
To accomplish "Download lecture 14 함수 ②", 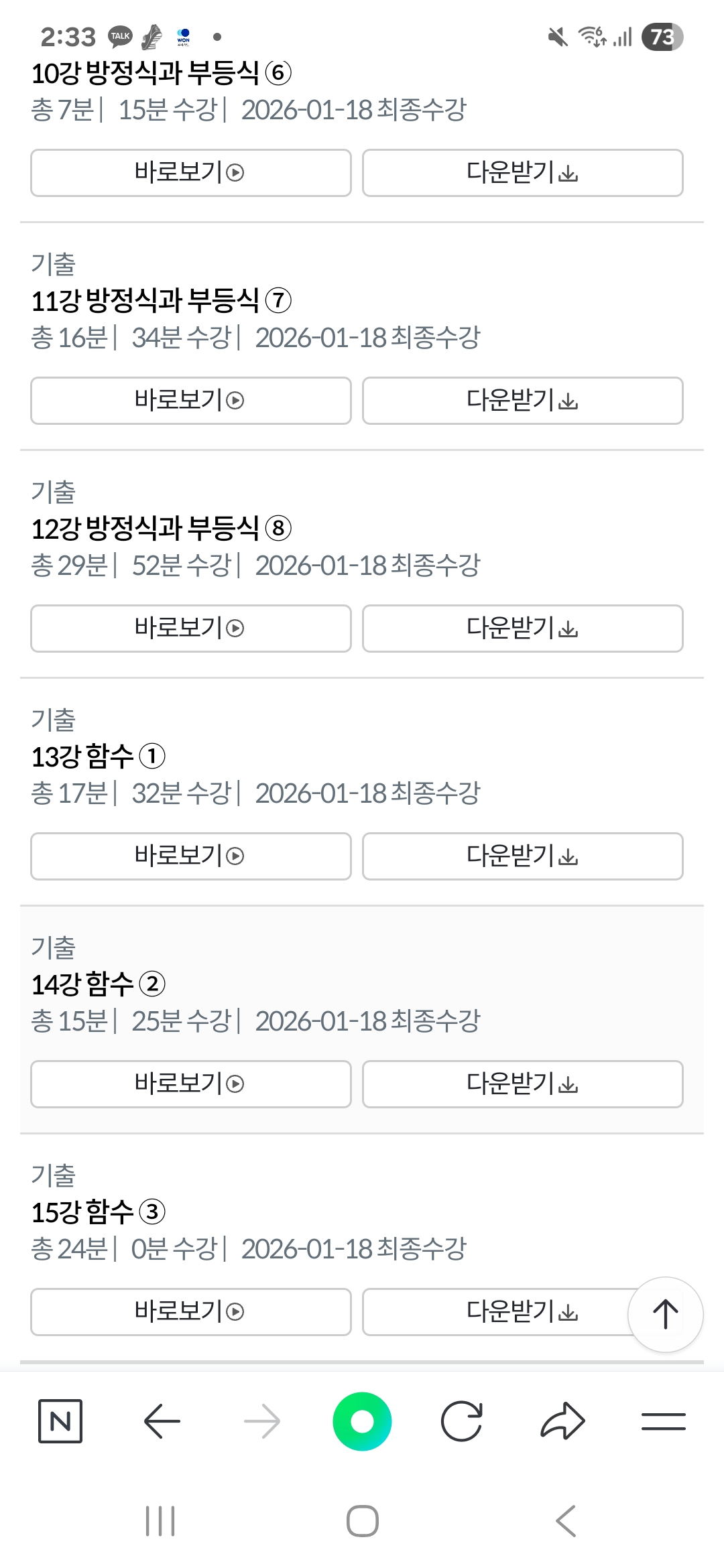I will tap(522, 1084).
